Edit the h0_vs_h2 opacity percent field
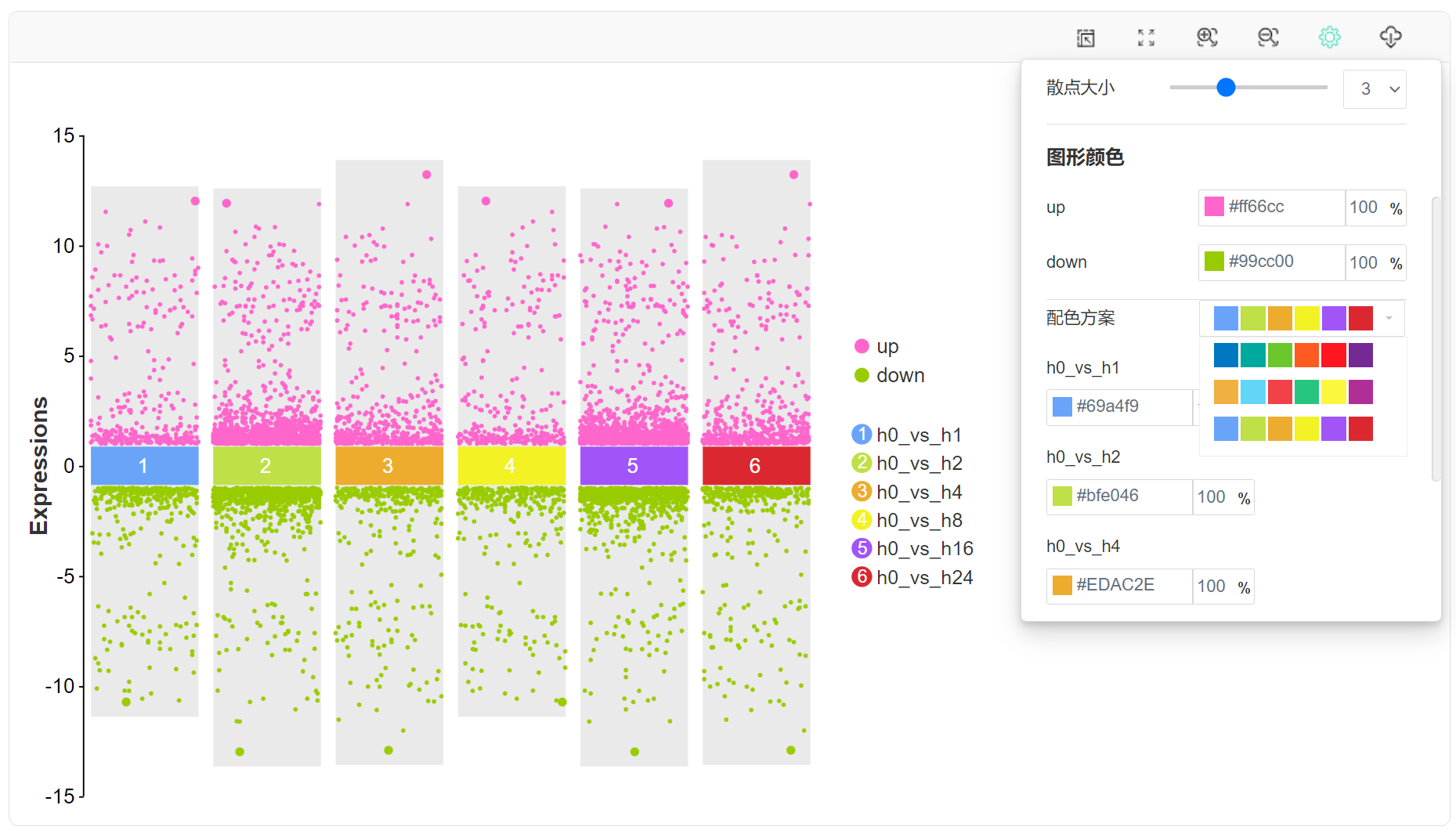Viewport: 1456px width, 834px height. pyautogui.click(x=1223, y=497)
